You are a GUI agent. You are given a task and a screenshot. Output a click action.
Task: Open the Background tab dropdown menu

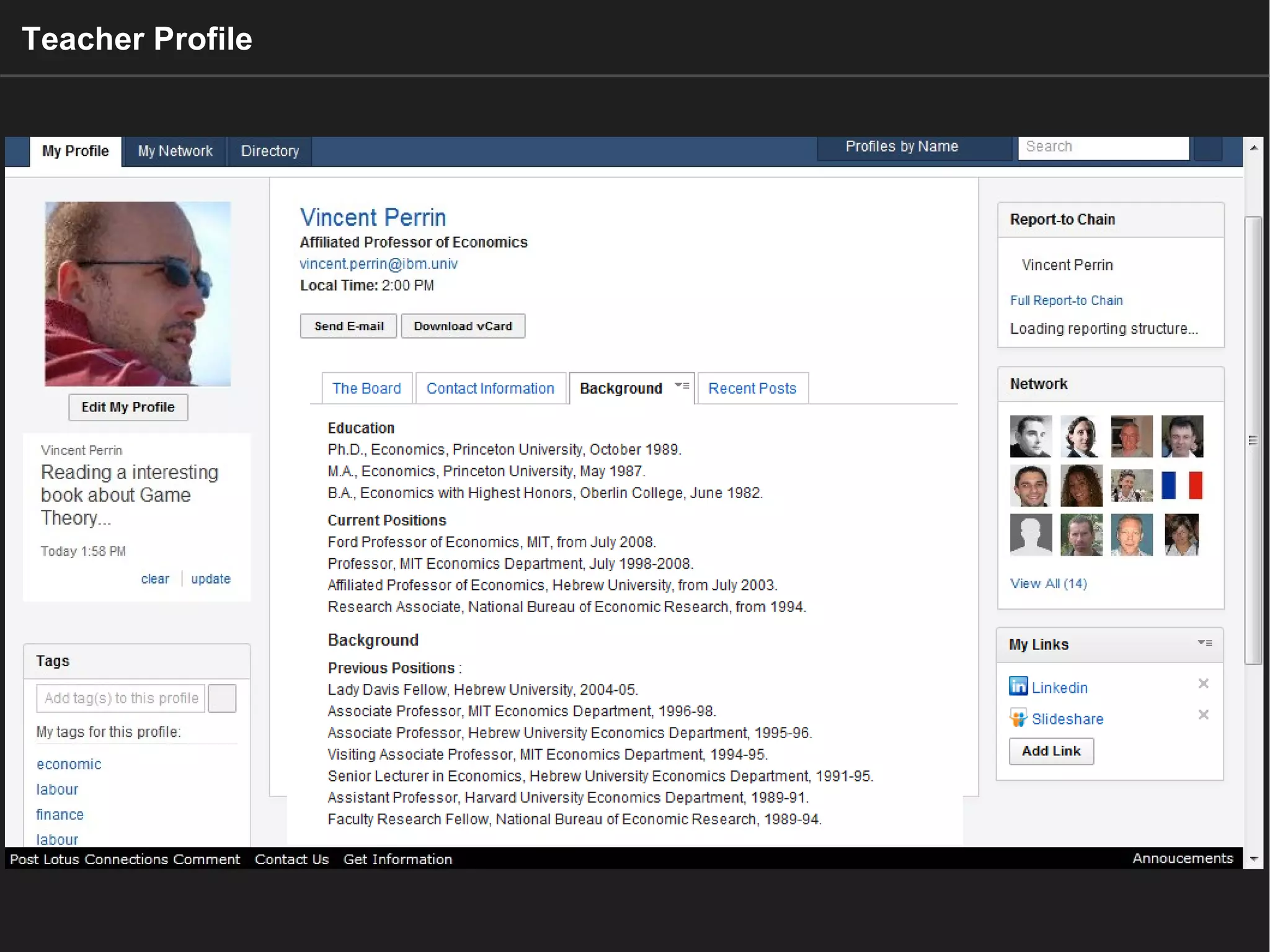click(682, 386)
